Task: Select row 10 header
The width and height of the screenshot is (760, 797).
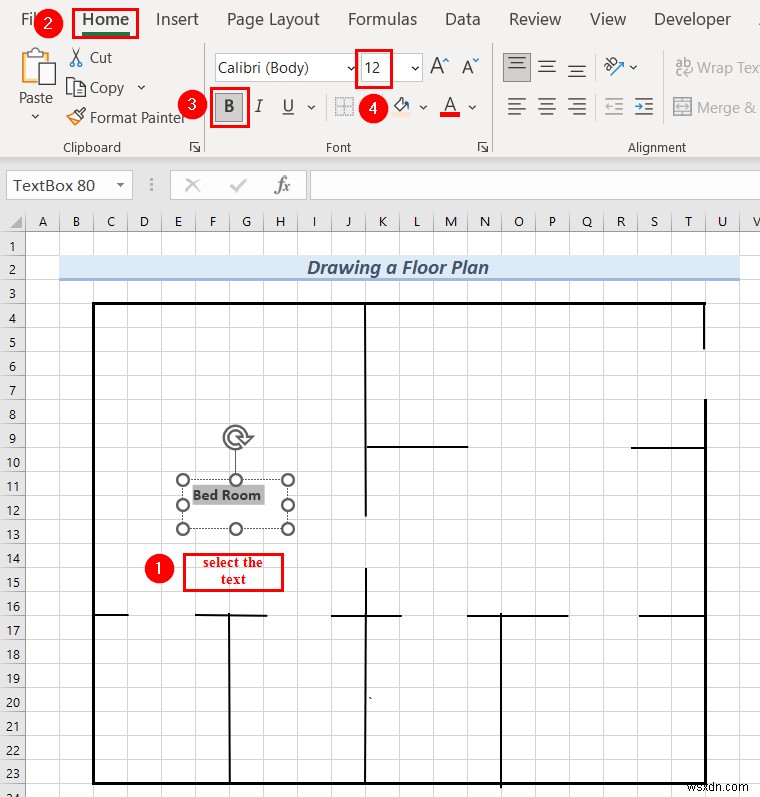Action: [13, 463]
